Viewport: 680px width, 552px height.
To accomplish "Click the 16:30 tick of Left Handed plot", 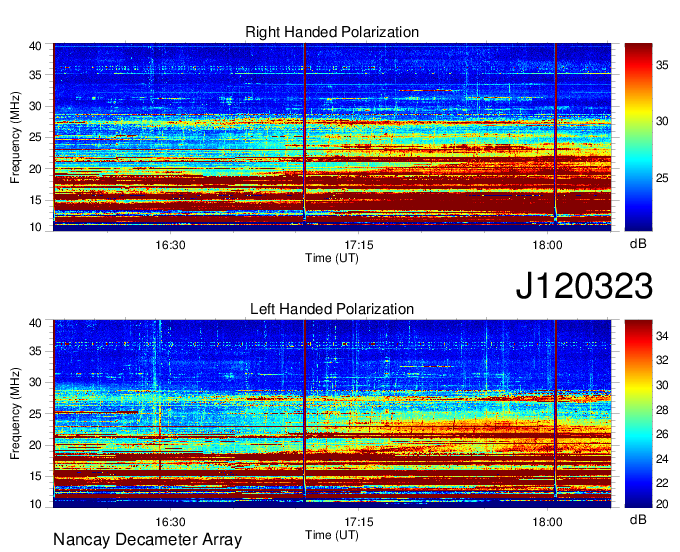I will point(170,521).
